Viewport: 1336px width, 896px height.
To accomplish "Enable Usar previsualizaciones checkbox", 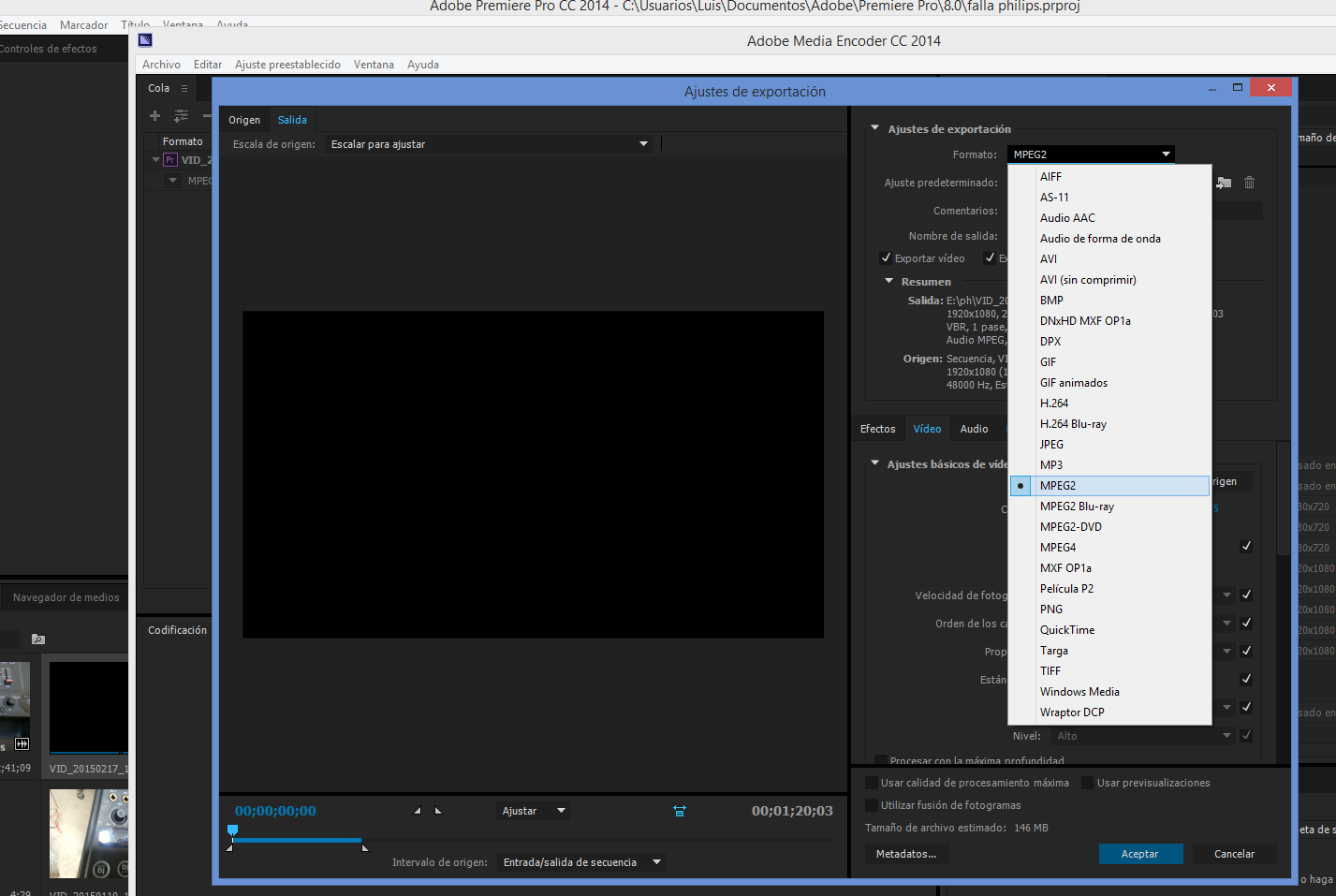I will coord(1088,783).
